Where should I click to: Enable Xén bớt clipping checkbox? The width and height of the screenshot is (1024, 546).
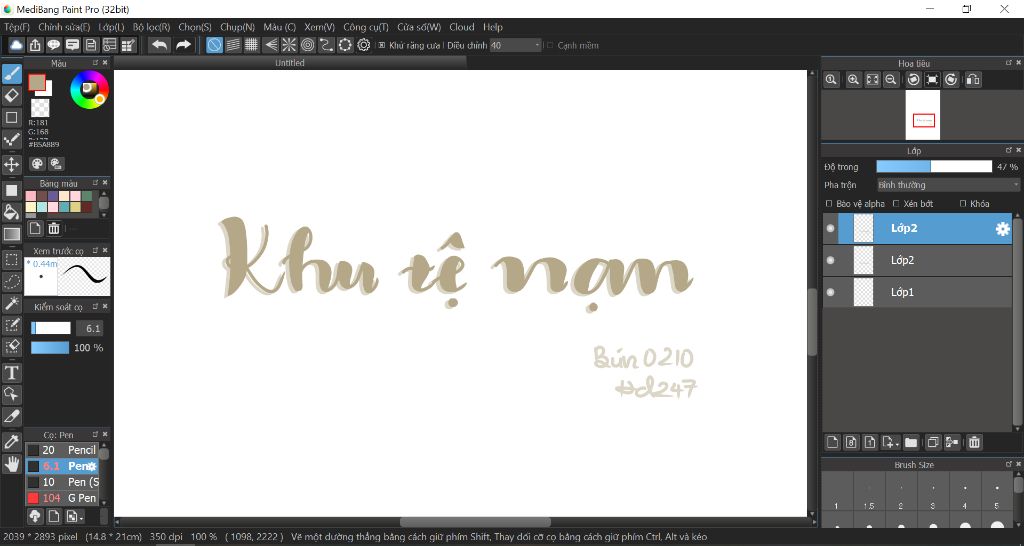[x=896, y=204]
